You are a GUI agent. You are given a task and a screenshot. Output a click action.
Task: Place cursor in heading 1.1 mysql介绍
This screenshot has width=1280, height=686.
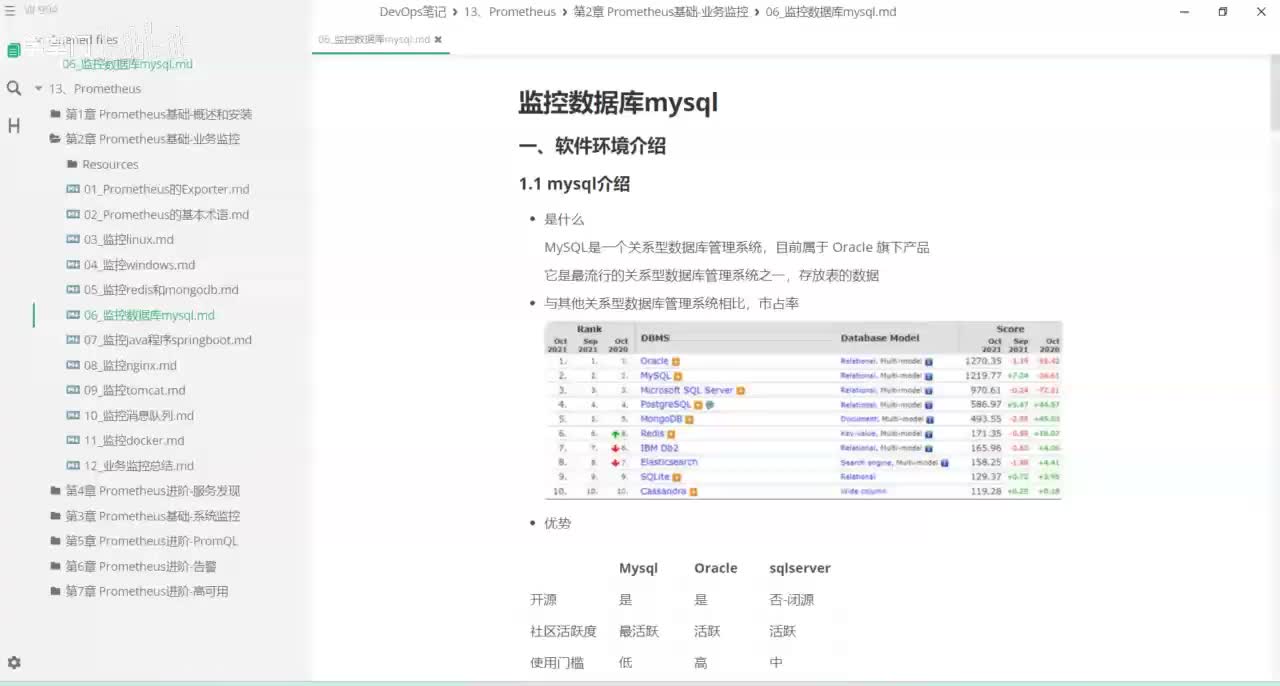pos(574,184)
